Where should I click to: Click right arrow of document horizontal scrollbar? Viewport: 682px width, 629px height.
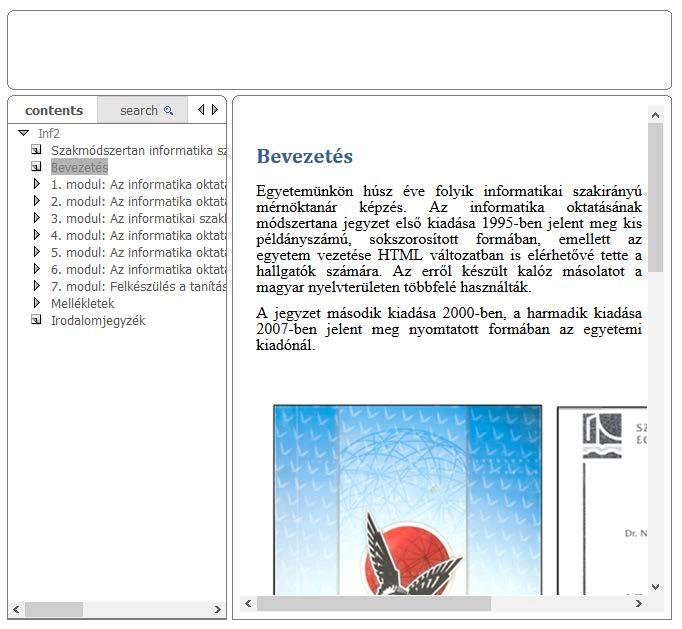tap(639, 603)
